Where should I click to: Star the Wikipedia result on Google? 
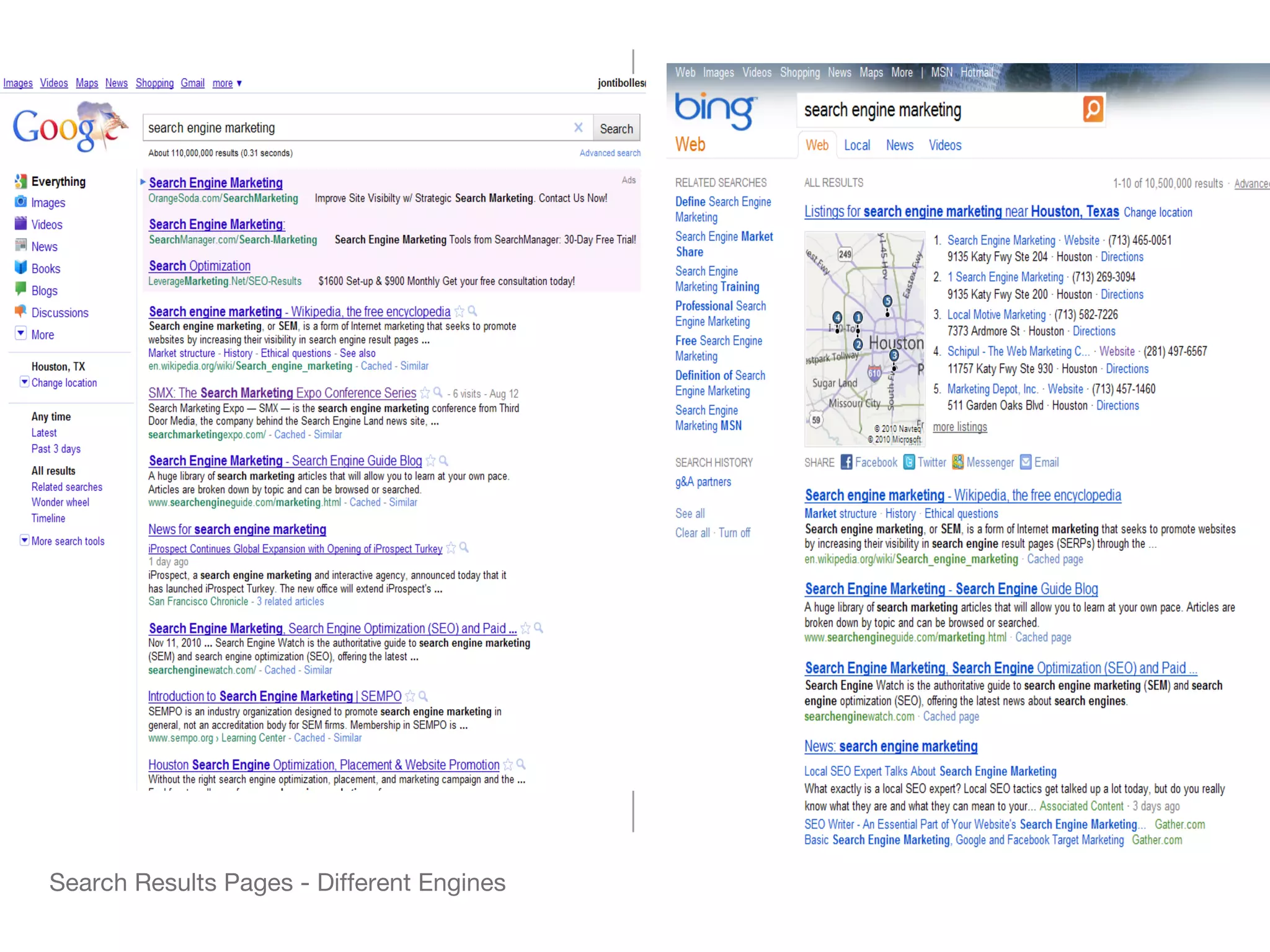pos(460,312)
